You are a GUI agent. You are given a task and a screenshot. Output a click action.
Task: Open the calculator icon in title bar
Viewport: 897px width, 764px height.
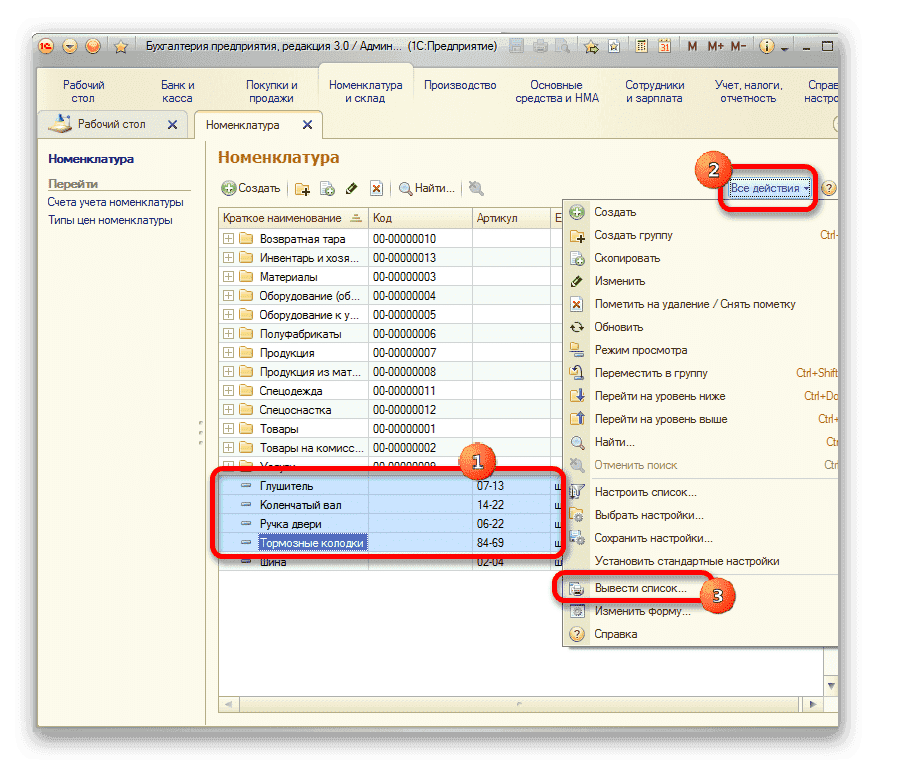(641, 46)
